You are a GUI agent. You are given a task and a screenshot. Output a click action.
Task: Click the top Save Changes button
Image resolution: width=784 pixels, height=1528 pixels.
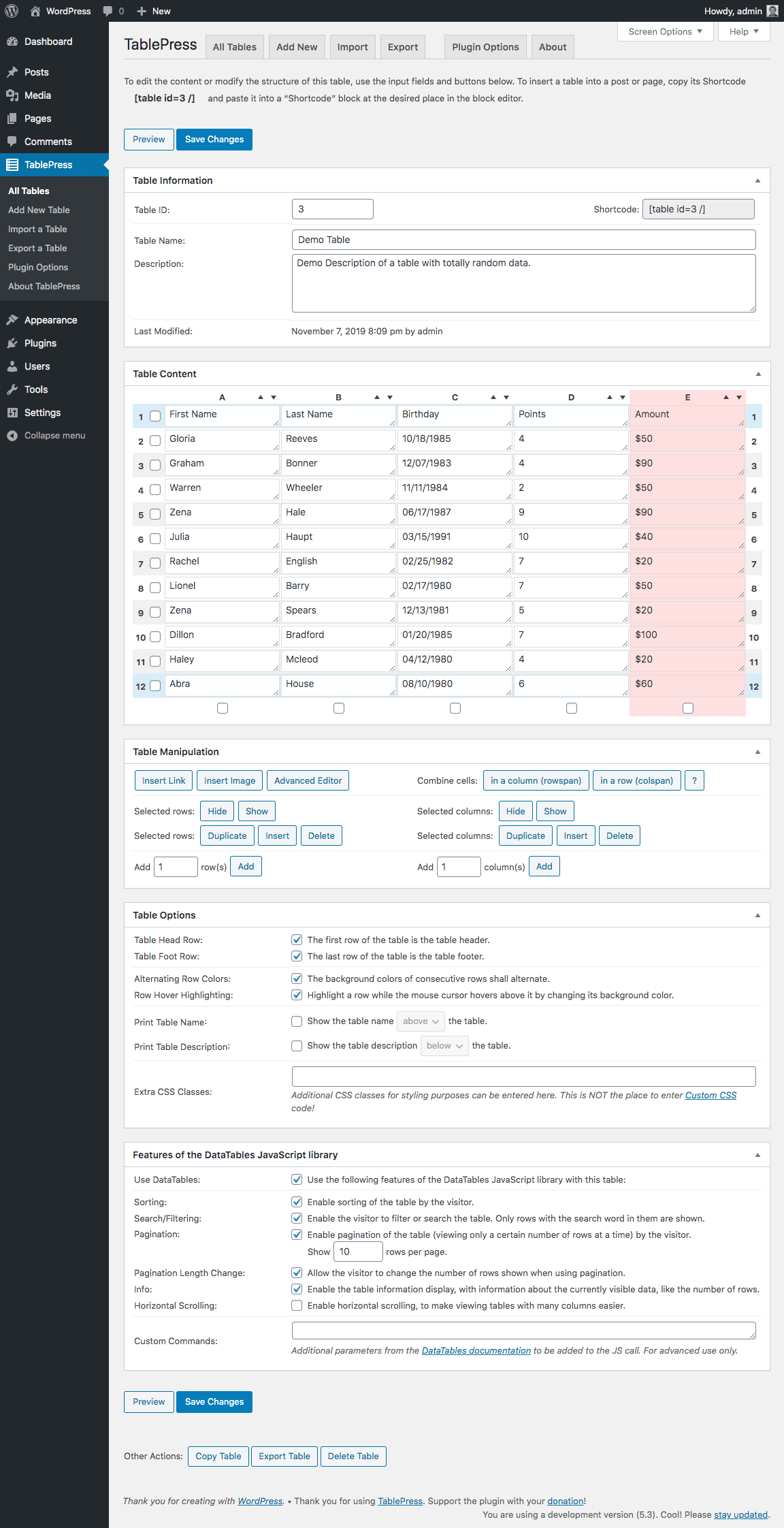coord(214,140)
